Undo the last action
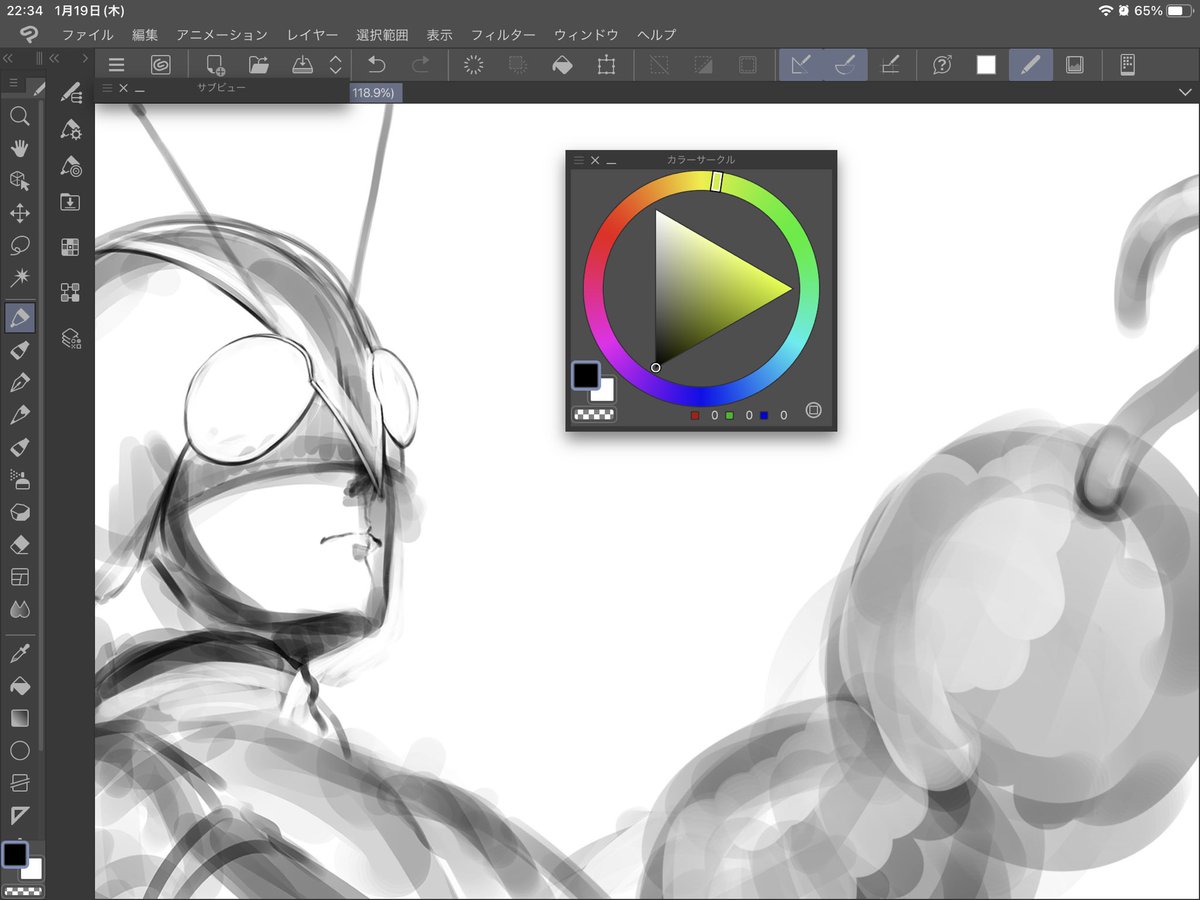Viewport: 1200px width, 900px height. click(376, 65)
